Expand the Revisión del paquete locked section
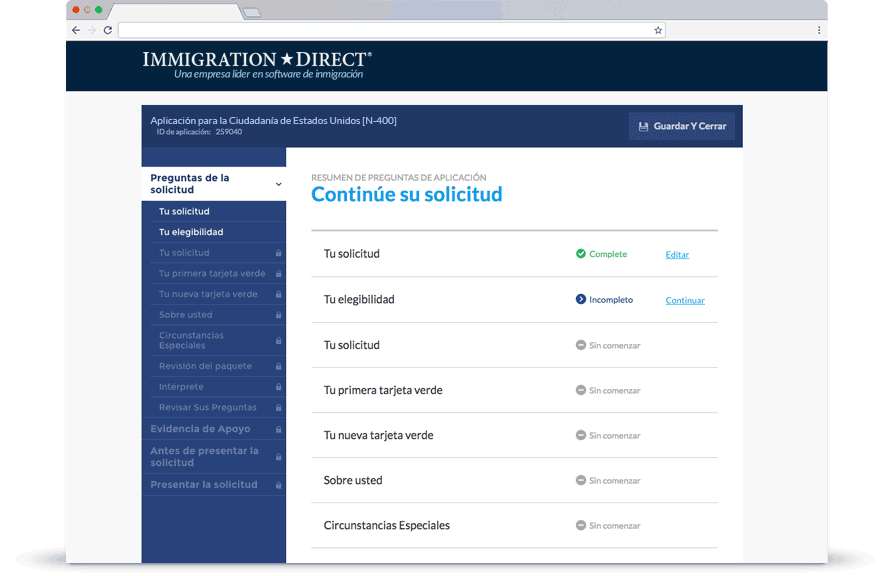 pos(206,366)
